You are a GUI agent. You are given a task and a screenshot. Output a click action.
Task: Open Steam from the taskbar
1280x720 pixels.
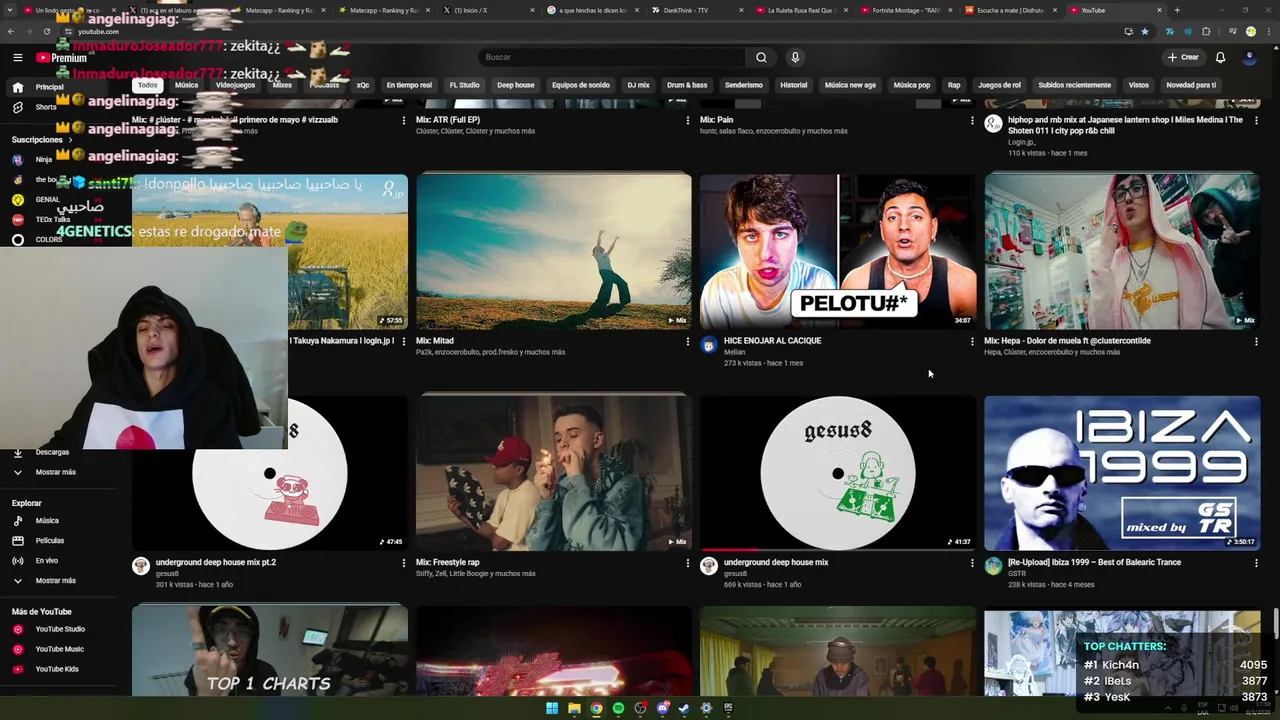coord(684,708)
